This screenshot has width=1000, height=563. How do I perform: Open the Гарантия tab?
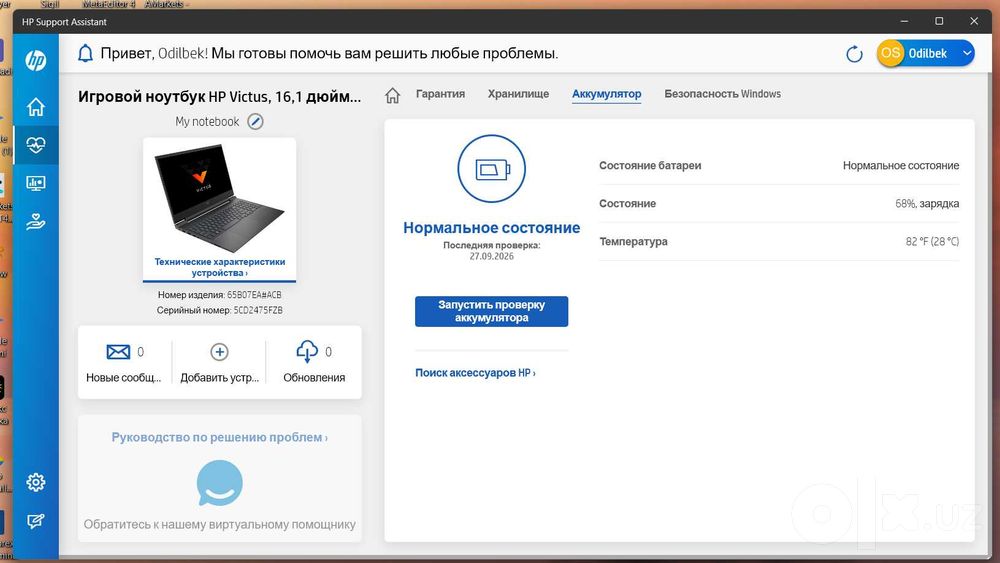tap(440, 94)
